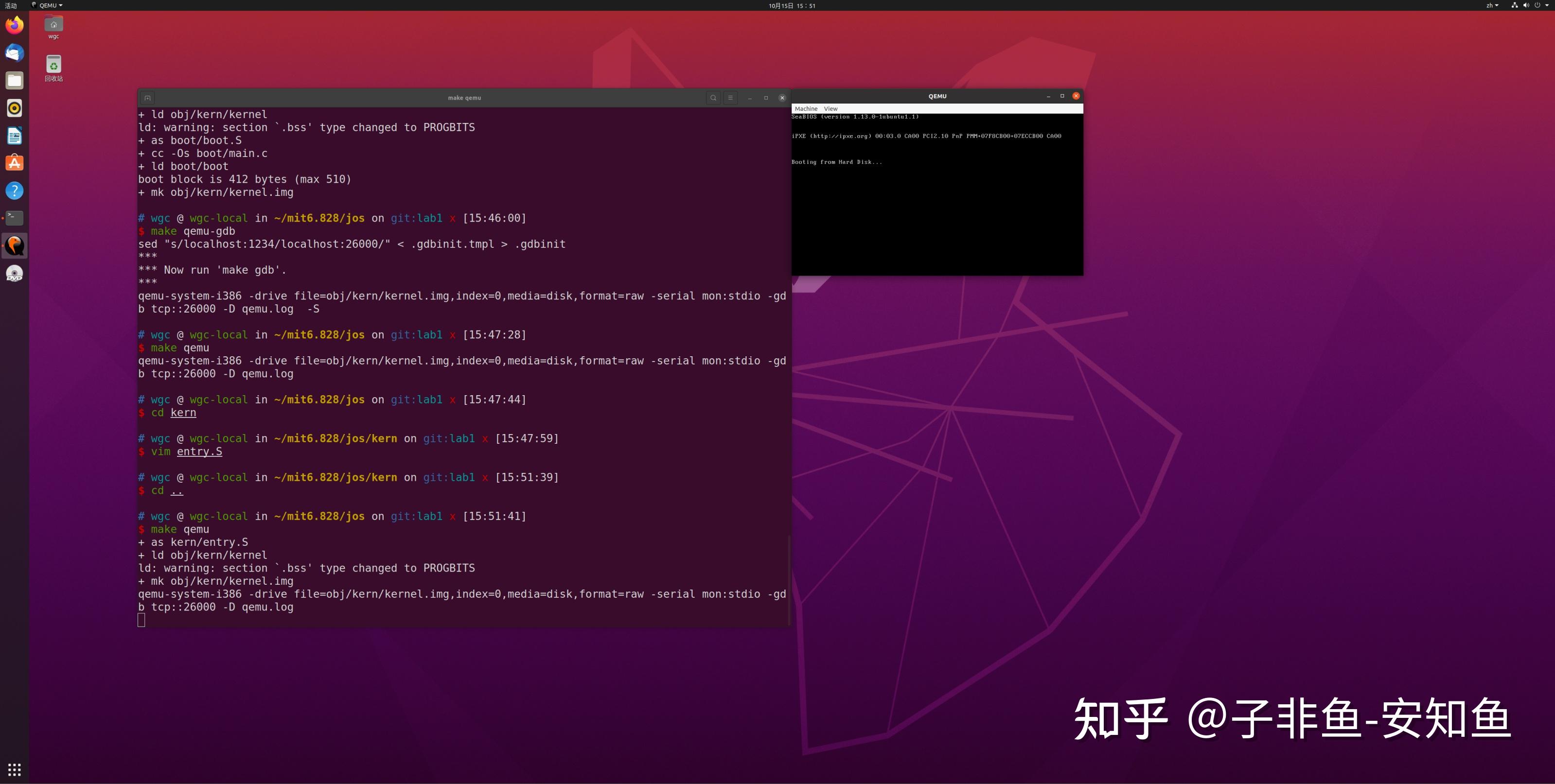Open Ubuntu Software from the dock
The width and height of the screenshot is (1555, 784).
point(15,162)
